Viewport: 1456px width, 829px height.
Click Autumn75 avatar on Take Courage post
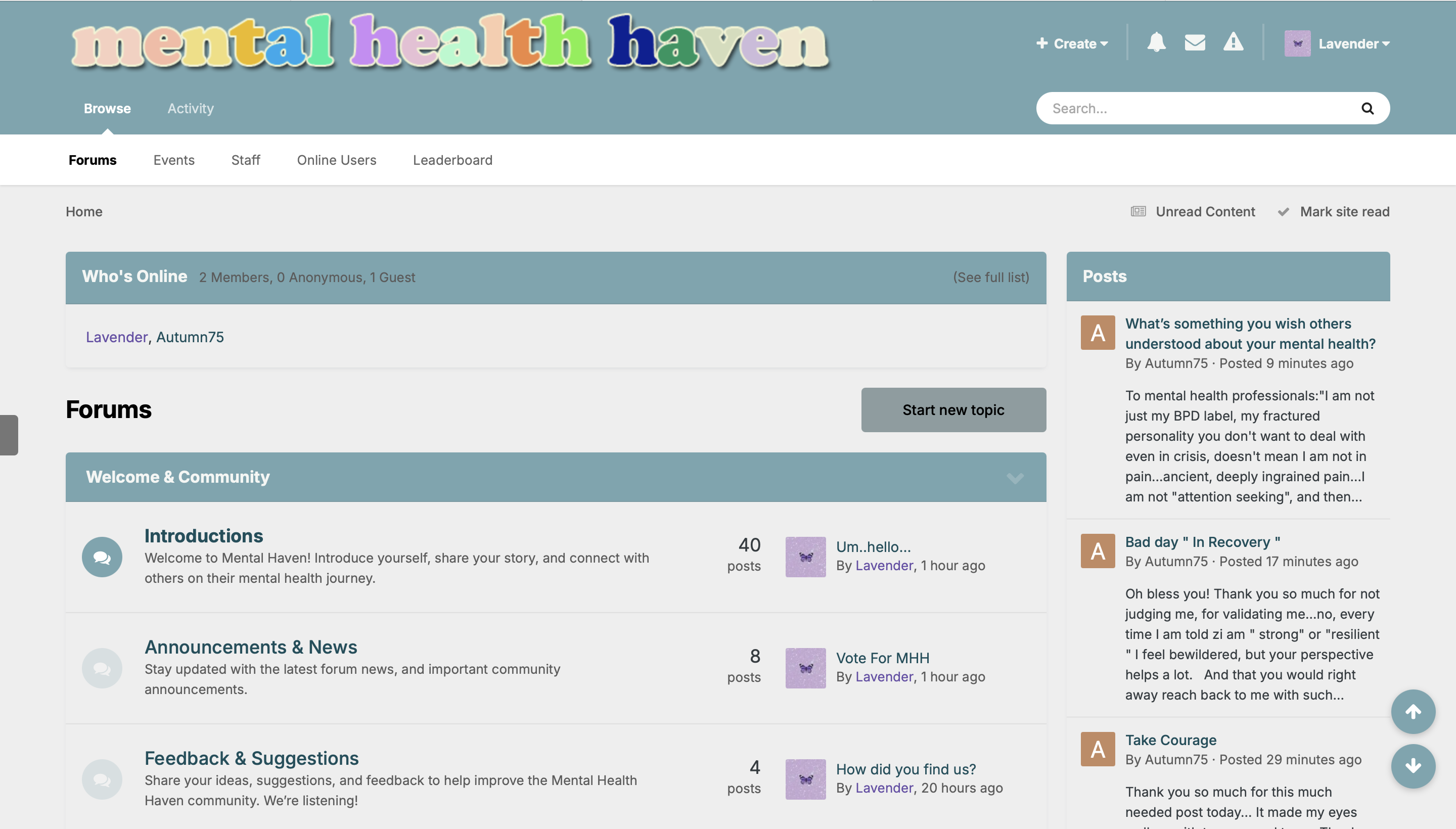pyautogui.click(x=1097, y=749)
